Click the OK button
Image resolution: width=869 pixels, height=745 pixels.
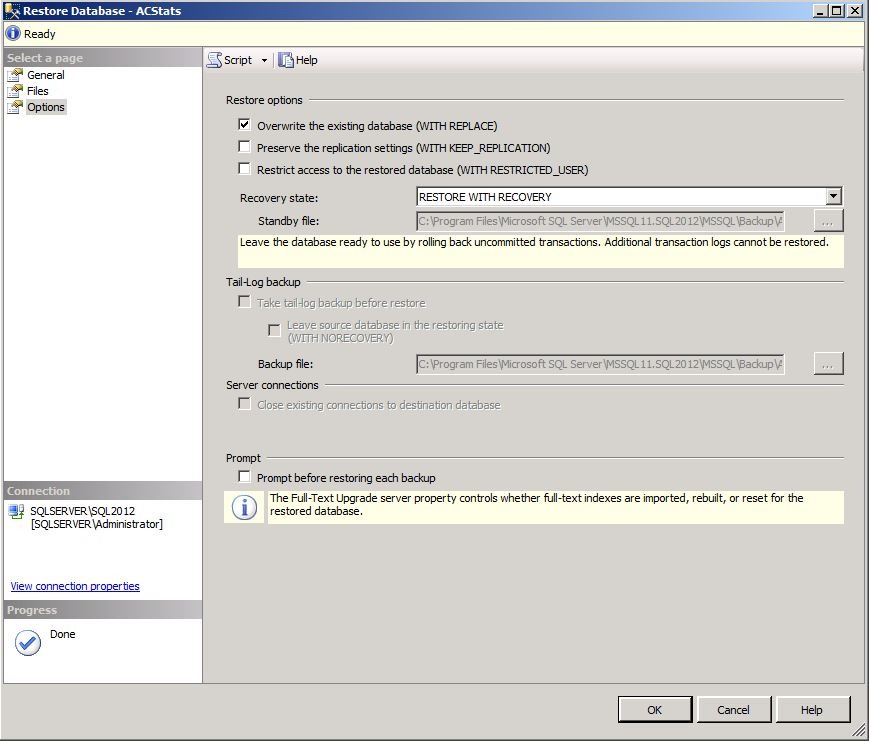pyautogui.click(x=655, y=709)
